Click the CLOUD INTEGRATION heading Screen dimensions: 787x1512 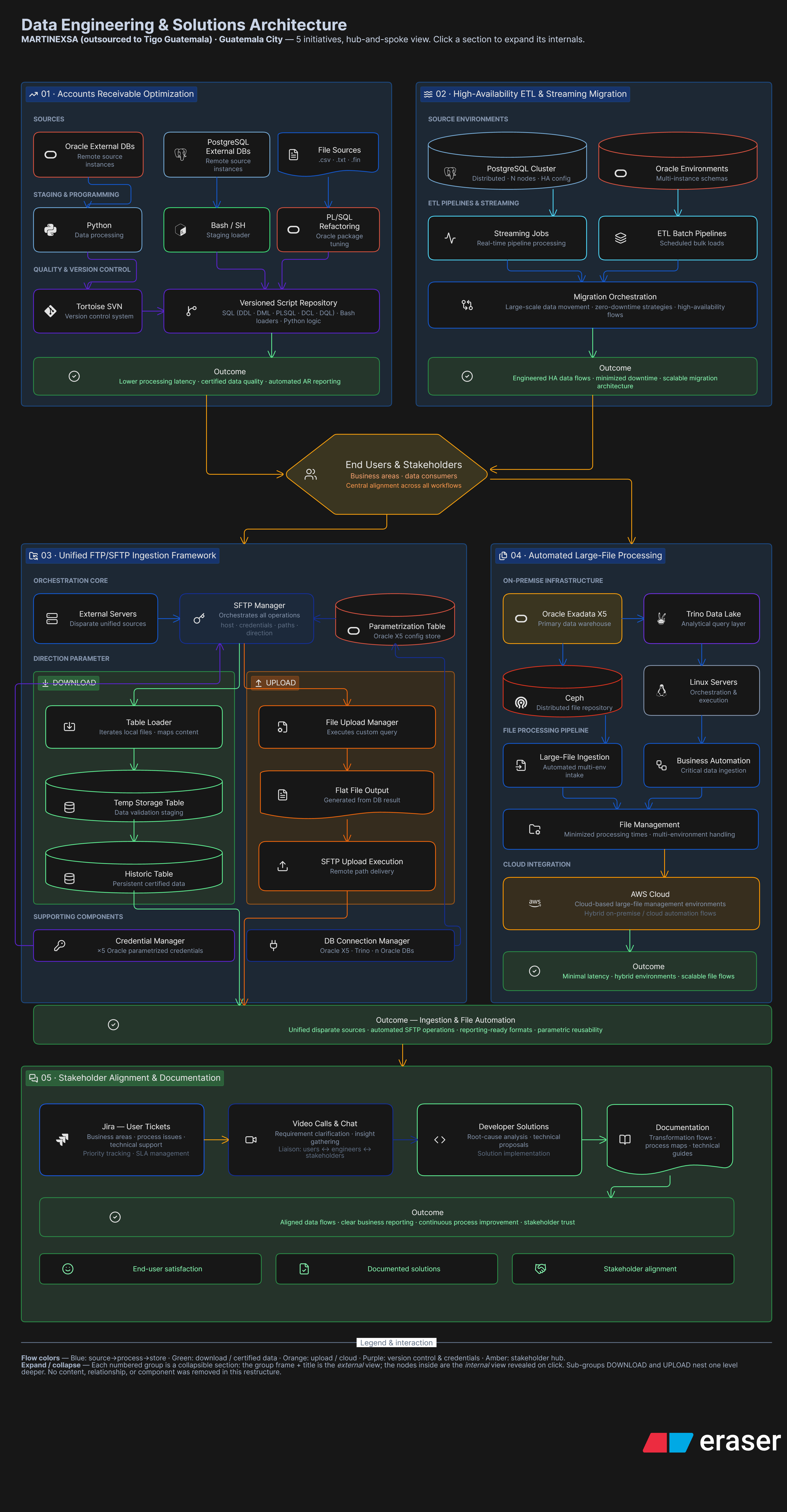537,864
